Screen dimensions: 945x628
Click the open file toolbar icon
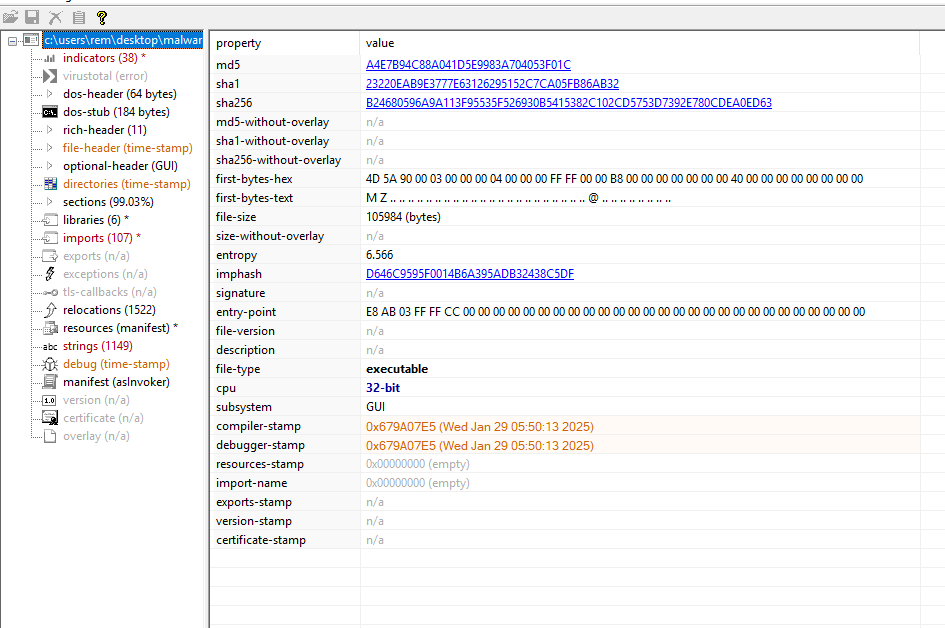(x=10, y=17)
